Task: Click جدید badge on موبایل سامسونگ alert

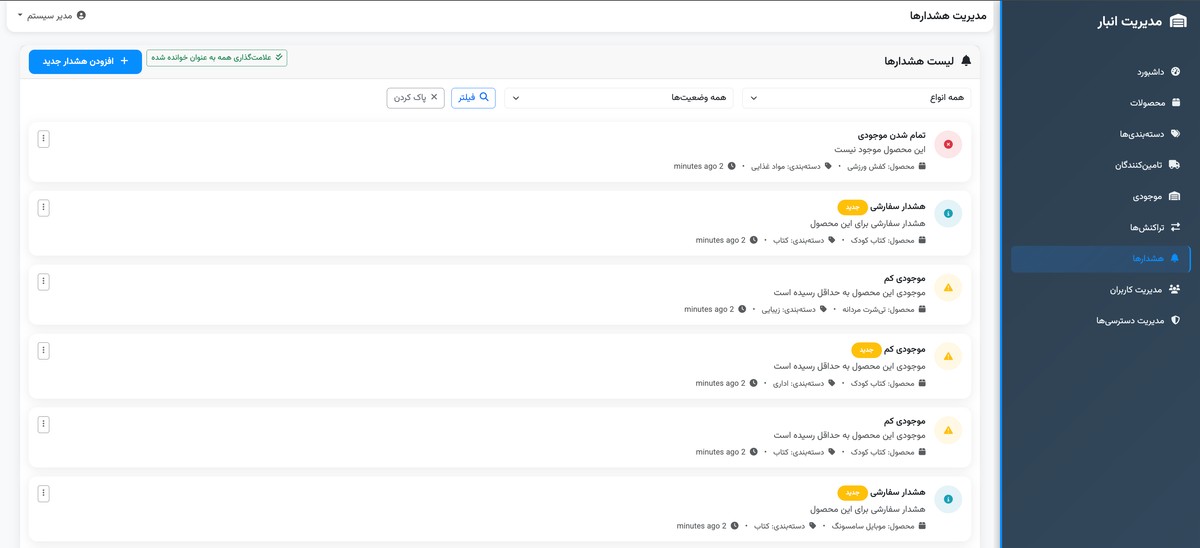Action: point(853,493)
